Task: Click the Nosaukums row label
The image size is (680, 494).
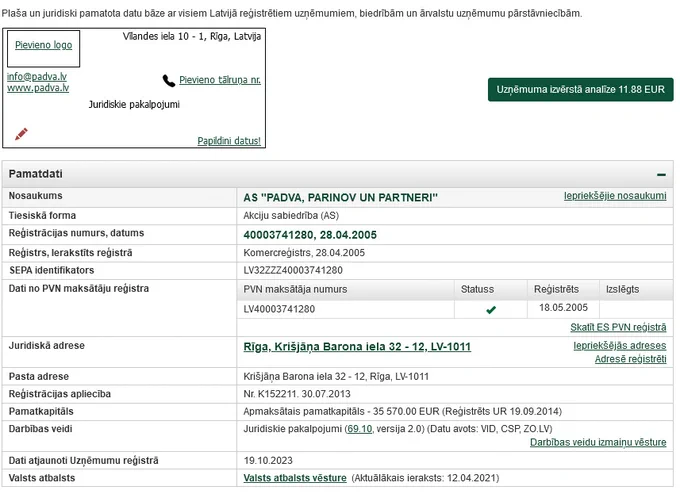Action: (36, 196)
